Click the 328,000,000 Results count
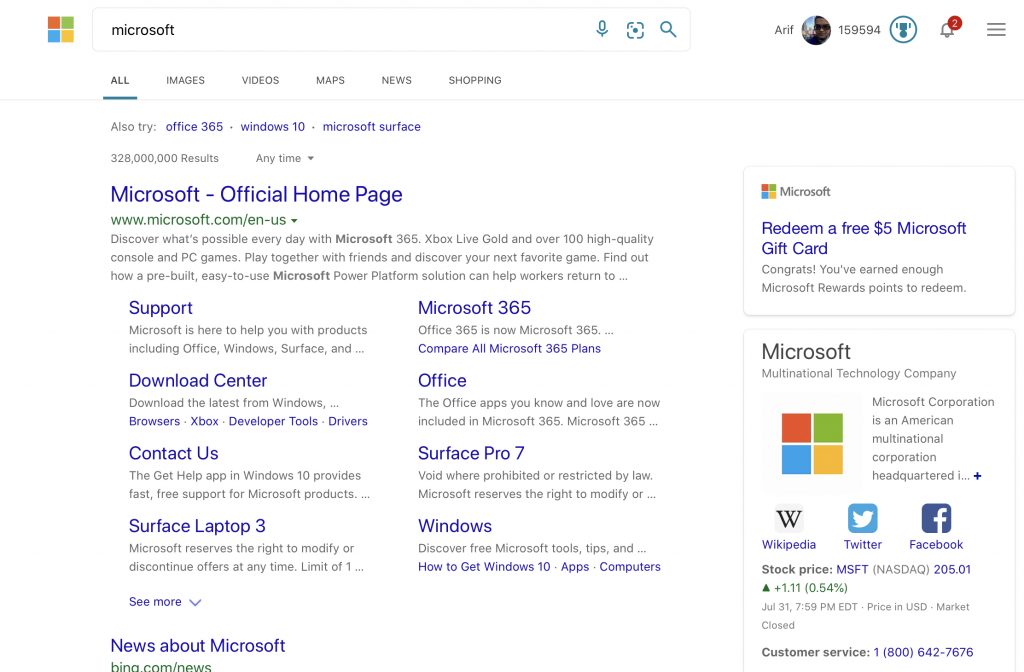Screen dimensions: 1024x672 pos(165,158)
